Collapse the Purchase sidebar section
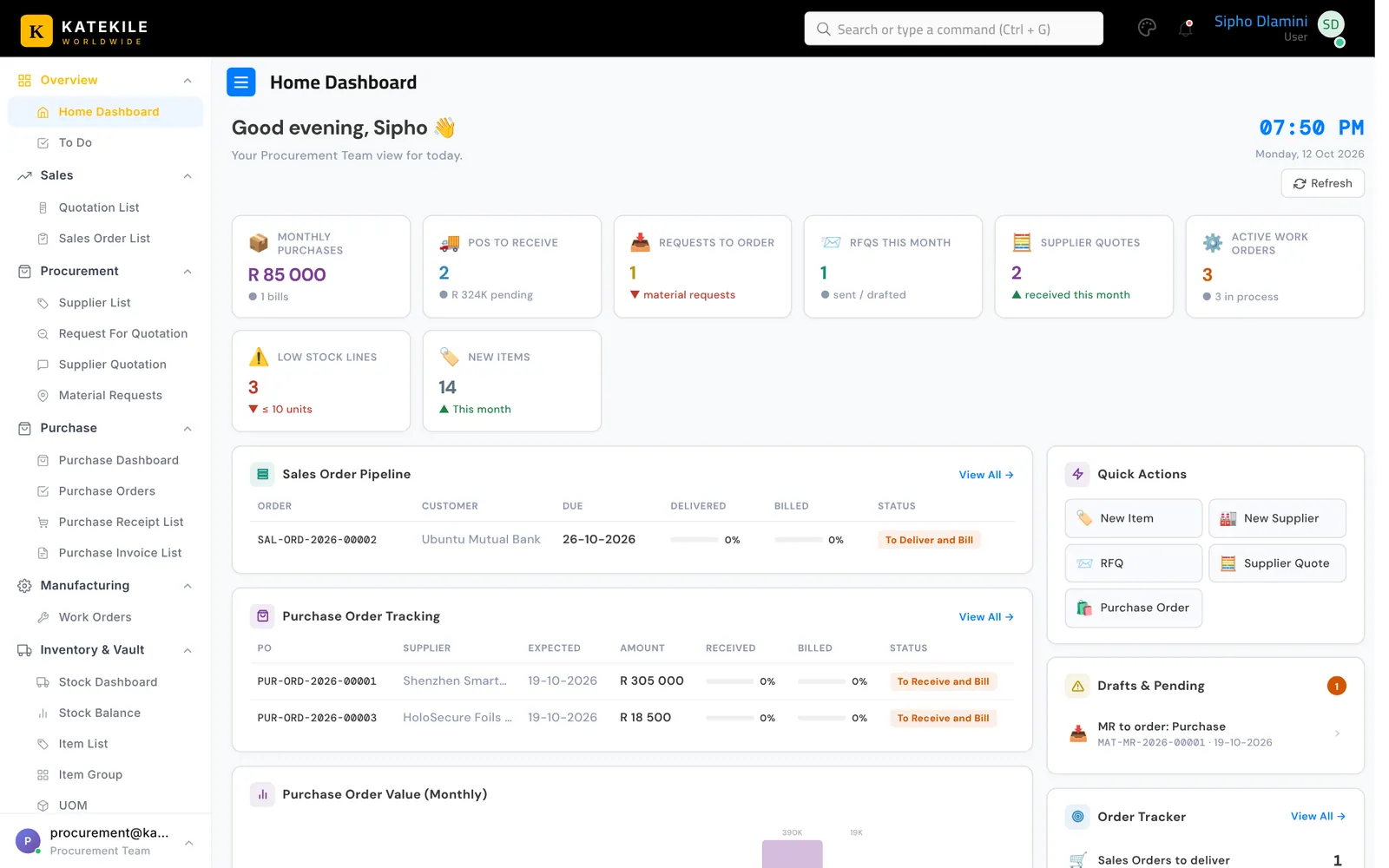 click(x=188, y=429)
